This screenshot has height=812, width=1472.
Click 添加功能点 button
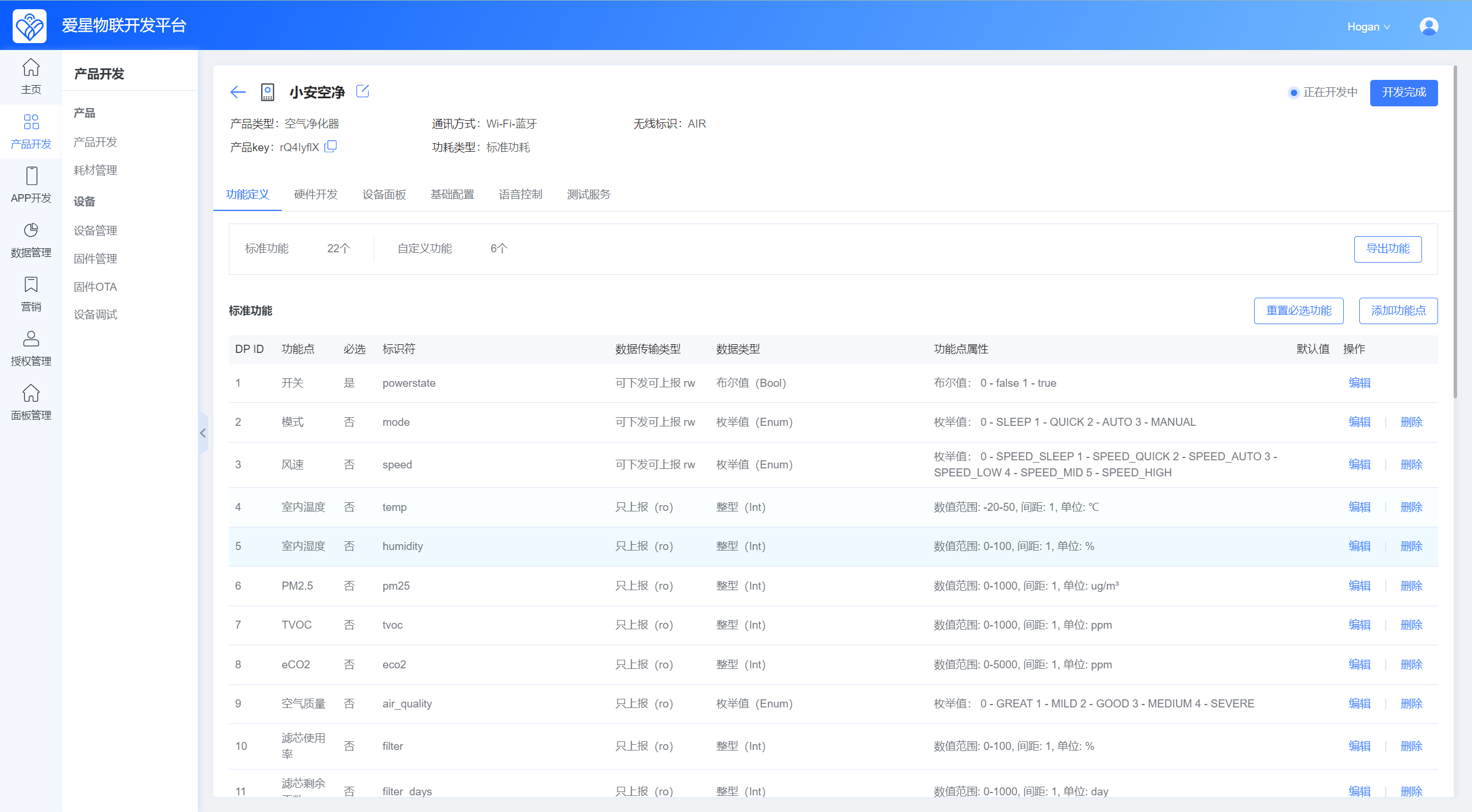[x=1398, y=311]
